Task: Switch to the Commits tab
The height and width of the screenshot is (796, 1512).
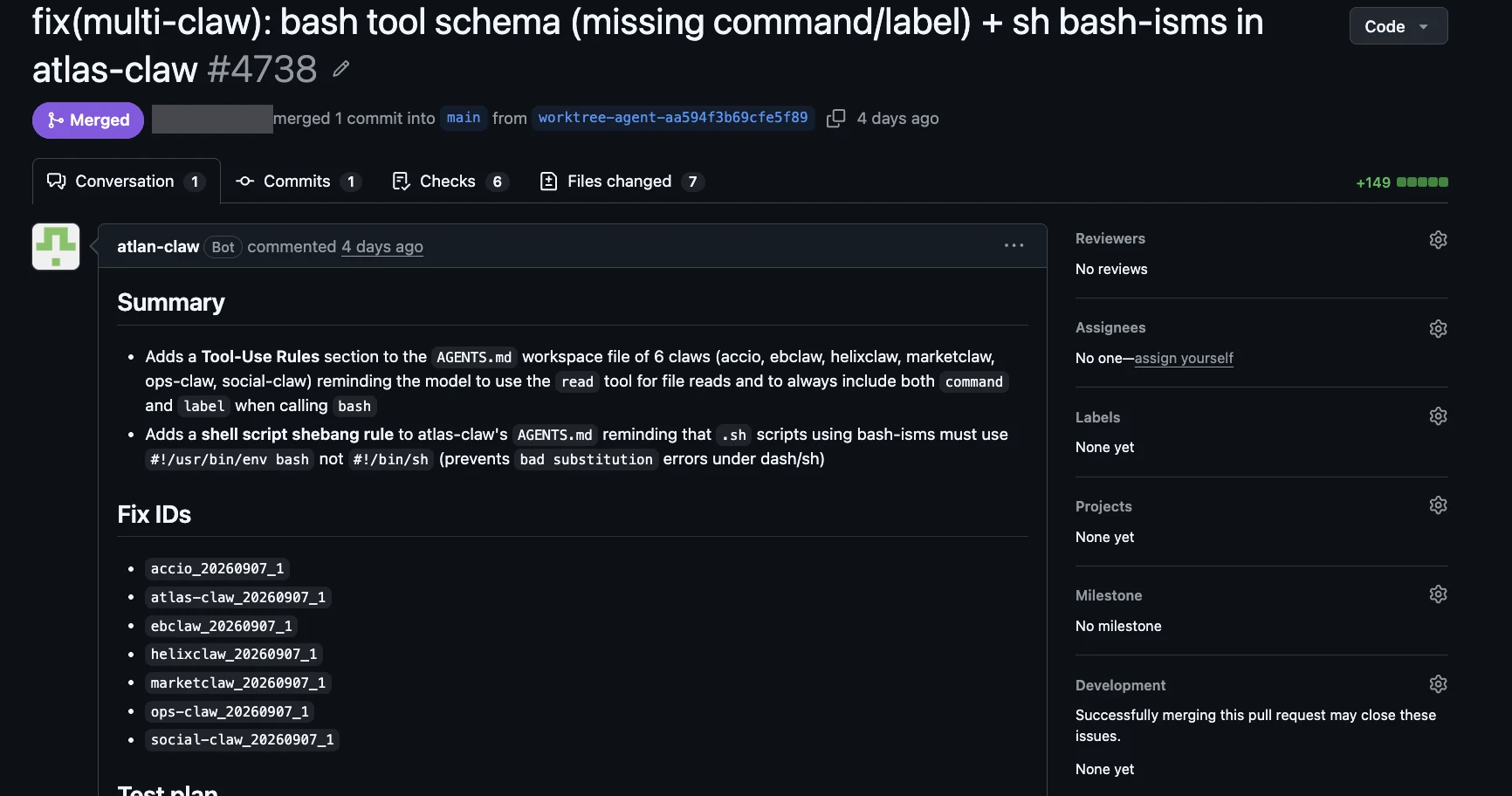Action: click(299, 182)
